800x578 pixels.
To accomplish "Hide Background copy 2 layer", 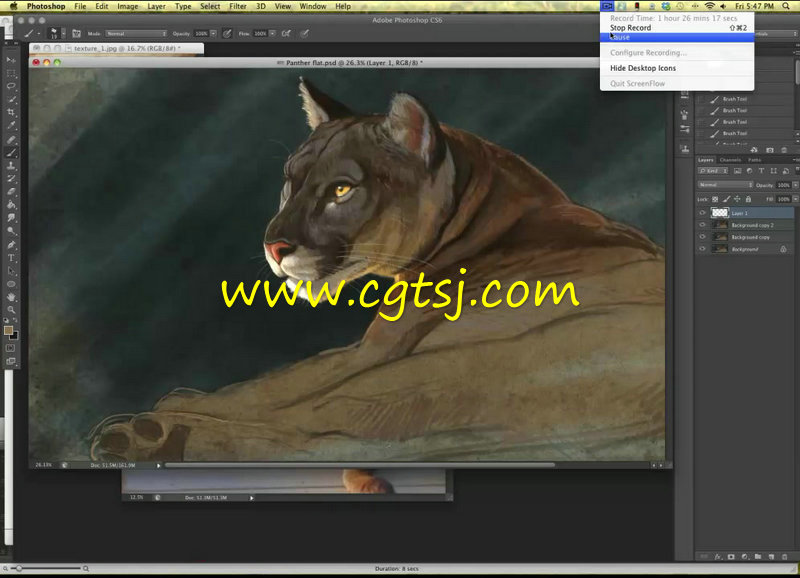I will [703, 225].
